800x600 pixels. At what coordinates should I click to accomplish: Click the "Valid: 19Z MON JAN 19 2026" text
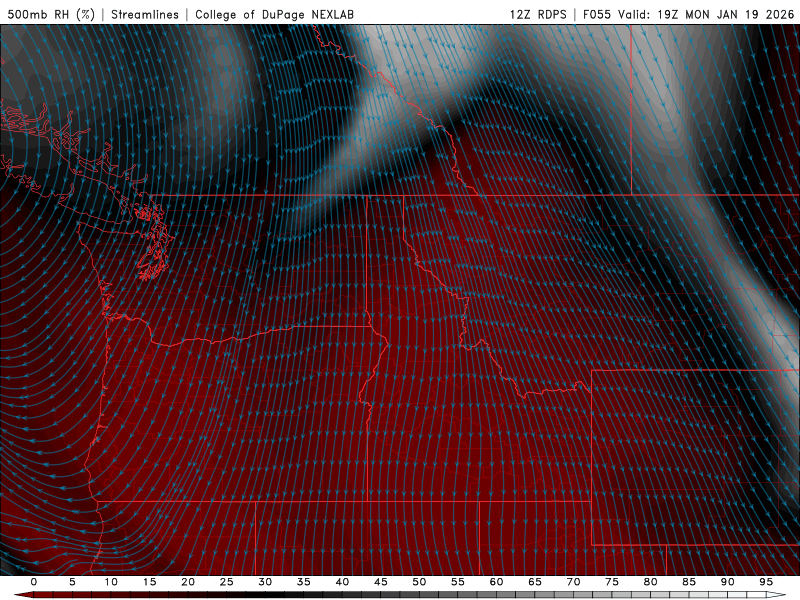tap(707, 14)
